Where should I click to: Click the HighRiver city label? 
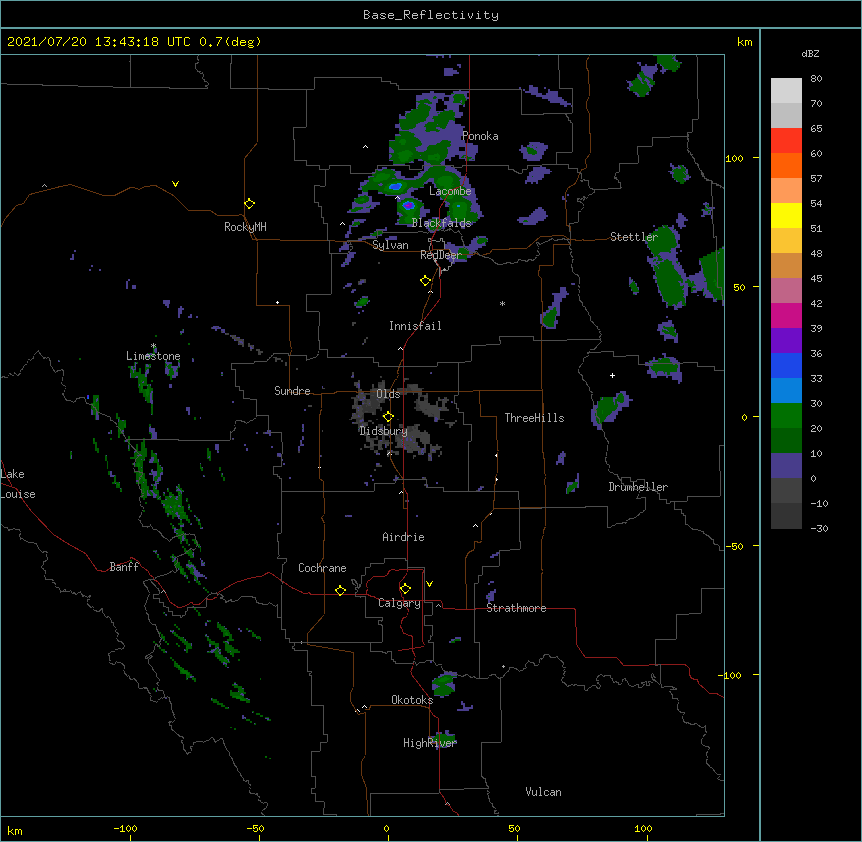click(x=430, y=743)
